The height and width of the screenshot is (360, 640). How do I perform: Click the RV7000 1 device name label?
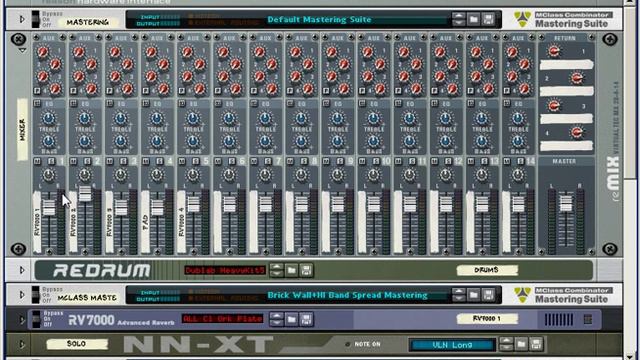click(x=487, y=319)
